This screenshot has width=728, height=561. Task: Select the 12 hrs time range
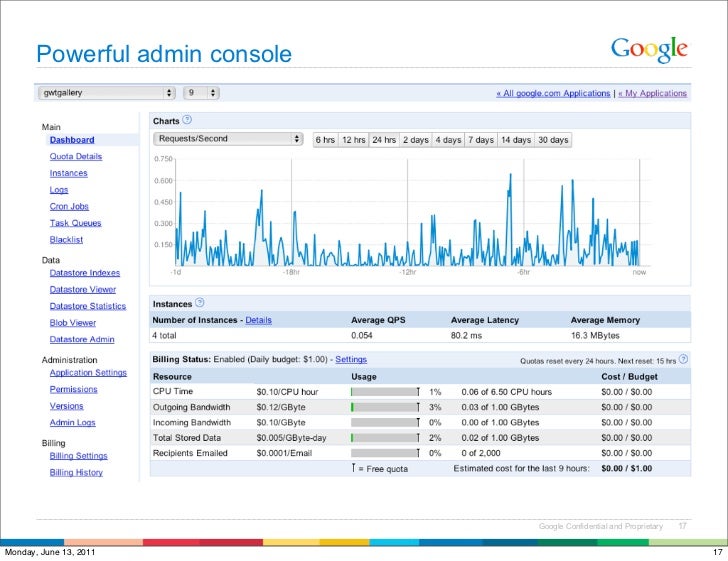(353, 140)
